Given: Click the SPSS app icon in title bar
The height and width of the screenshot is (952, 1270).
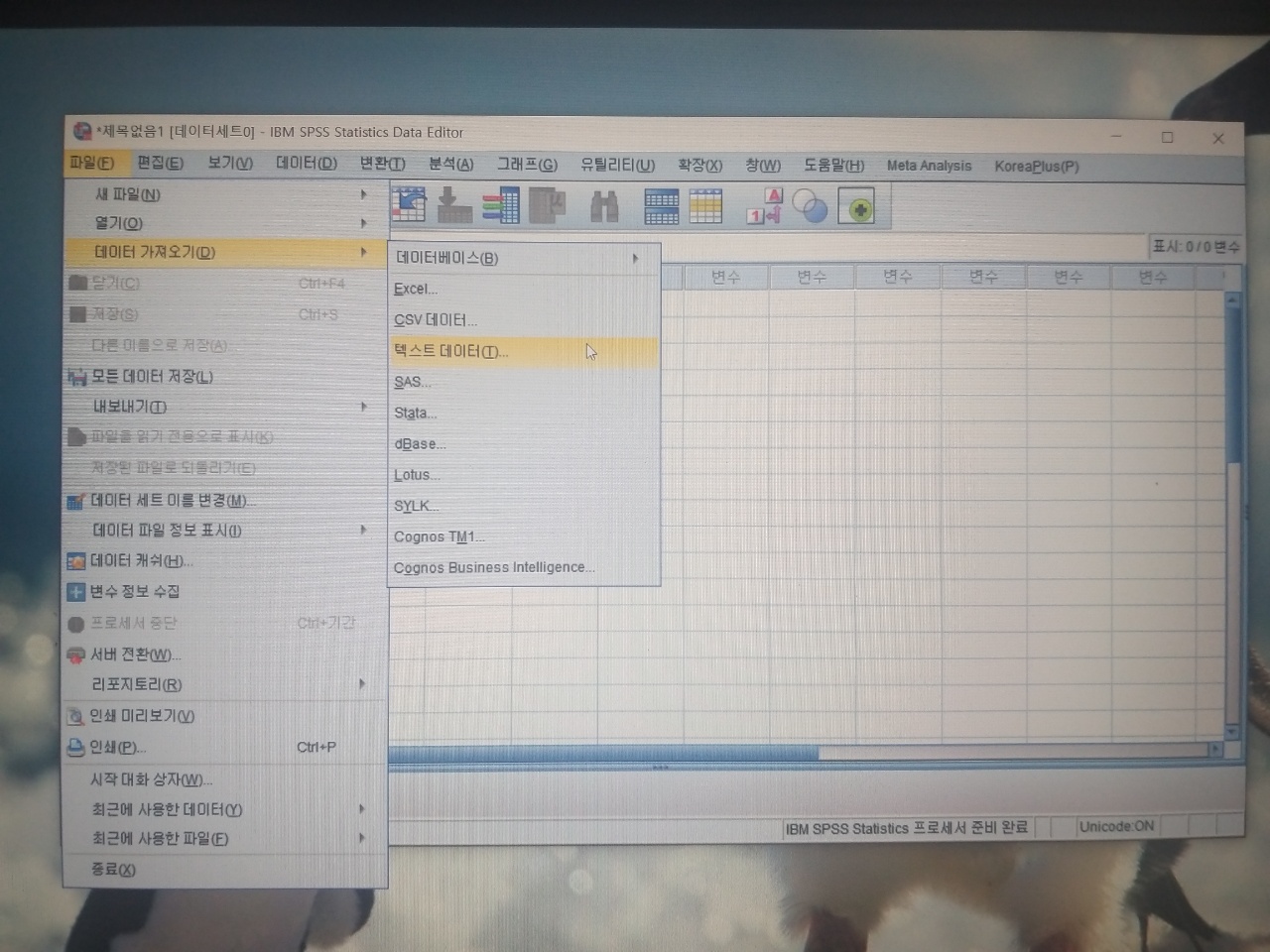Looking at the screenshot, I should click(x=81, y=130).
